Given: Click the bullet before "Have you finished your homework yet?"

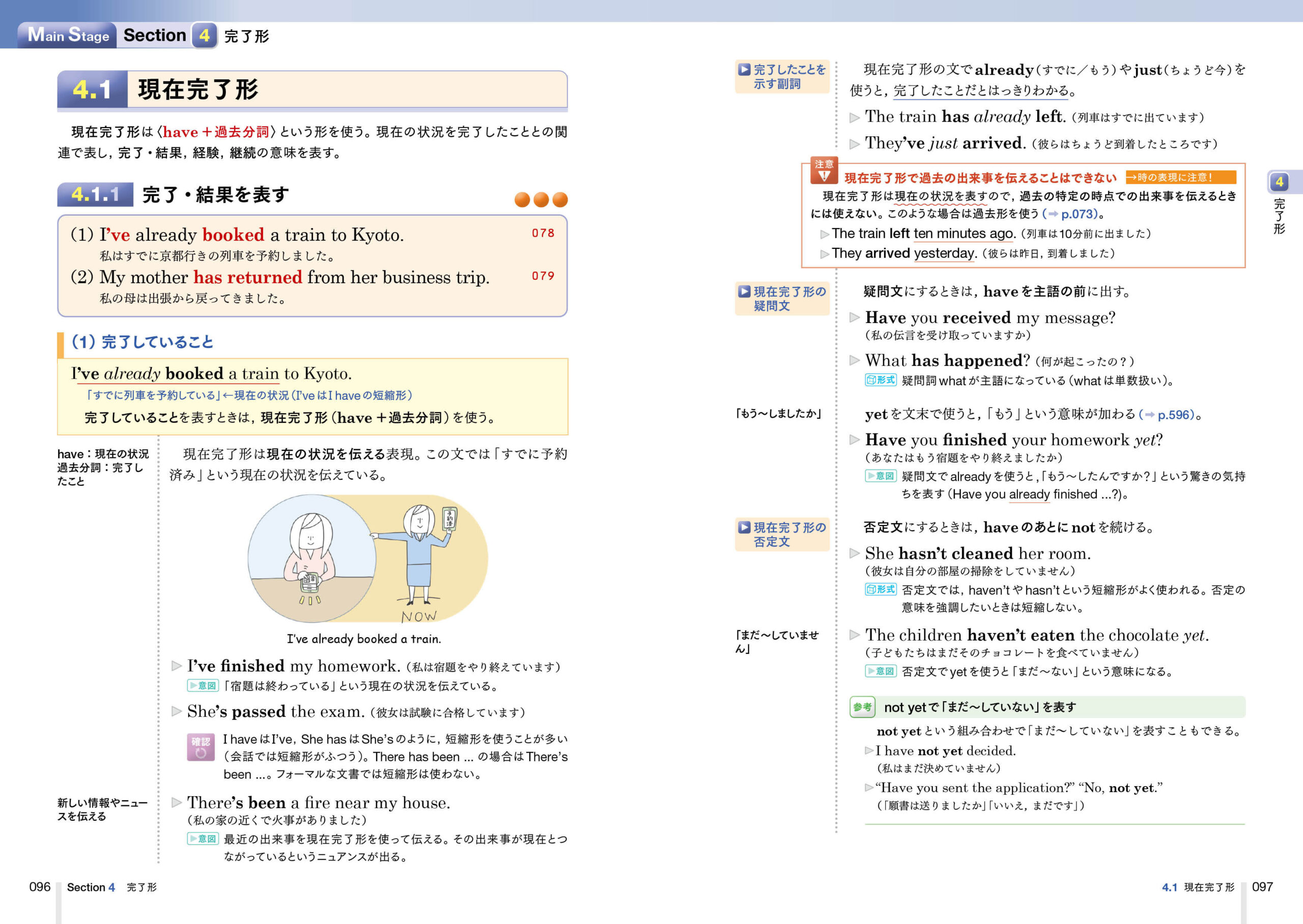Looking at the screenshot, I should click(855, 439).
